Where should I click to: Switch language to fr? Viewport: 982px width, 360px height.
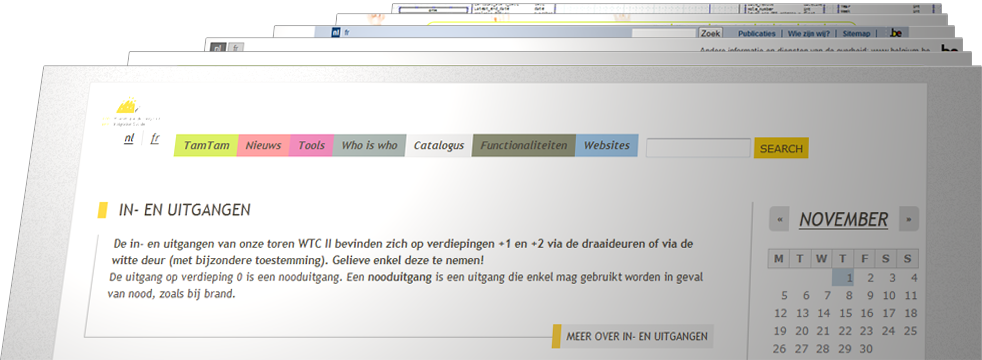coord(155,138)
